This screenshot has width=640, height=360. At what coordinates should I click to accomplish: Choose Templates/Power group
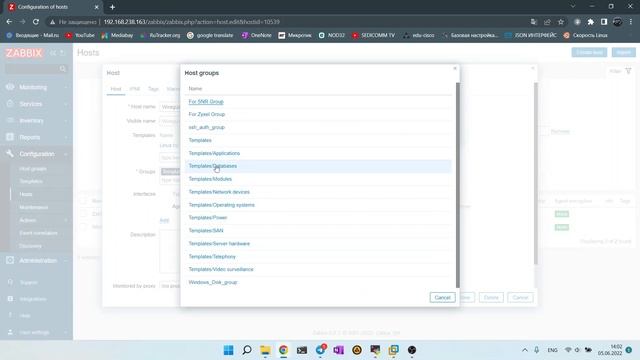[208, 218]
